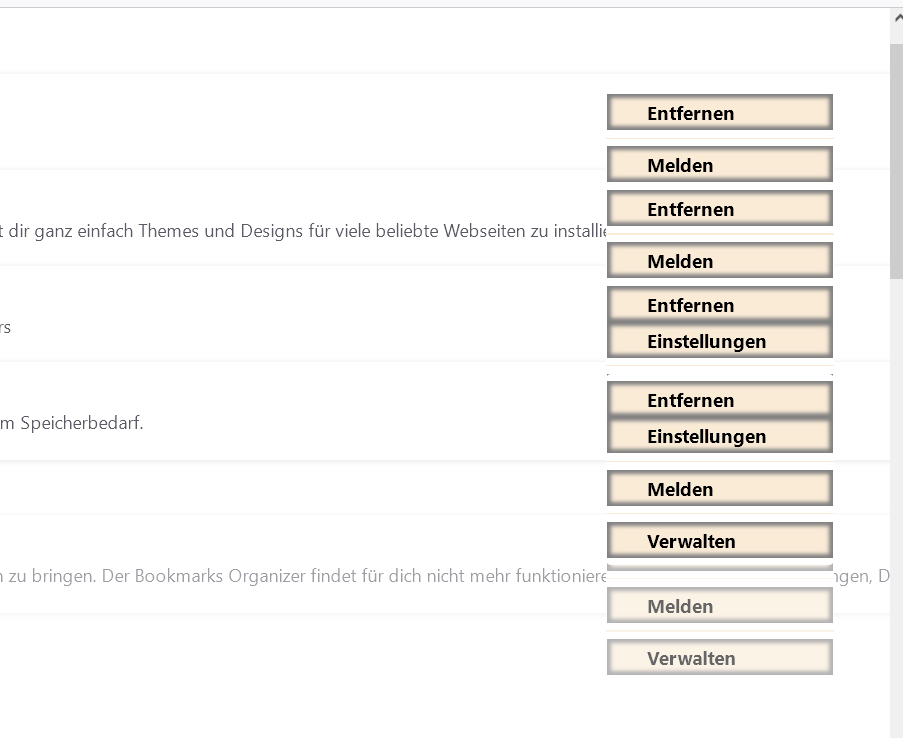Open Einstellungen beside the Speicherbedarf text

click(x=719, y=436)
